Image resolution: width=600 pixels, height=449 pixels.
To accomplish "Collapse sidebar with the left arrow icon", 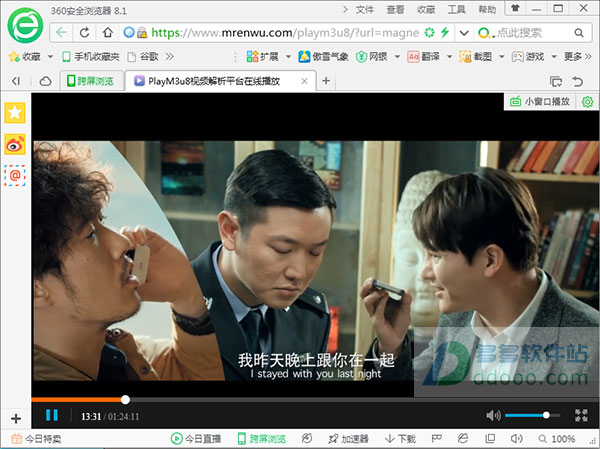I will pyautogui.click(x=16, y=81).
